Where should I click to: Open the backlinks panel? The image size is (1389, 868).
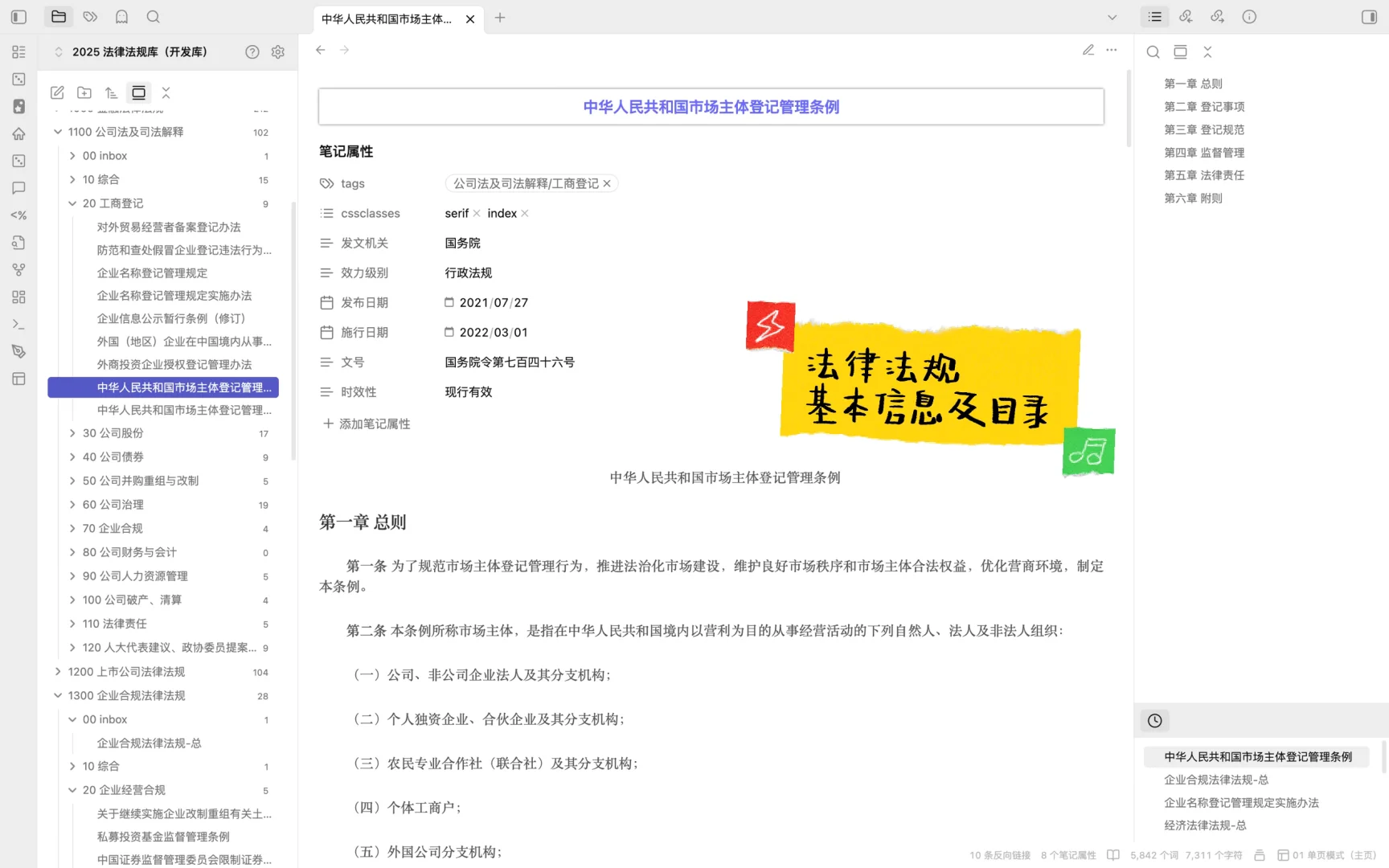coord(1185,16)
